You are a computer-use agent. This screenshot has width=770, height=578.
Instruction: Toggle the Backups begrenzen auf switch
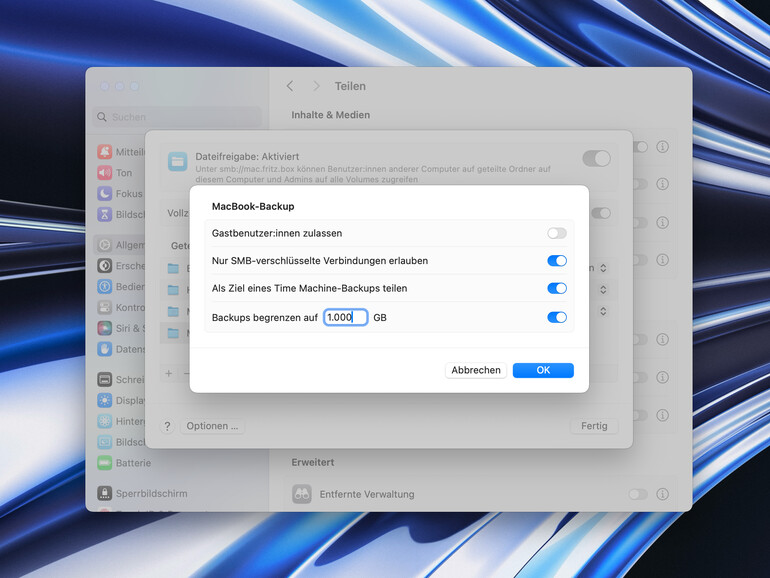coord(557,317)
